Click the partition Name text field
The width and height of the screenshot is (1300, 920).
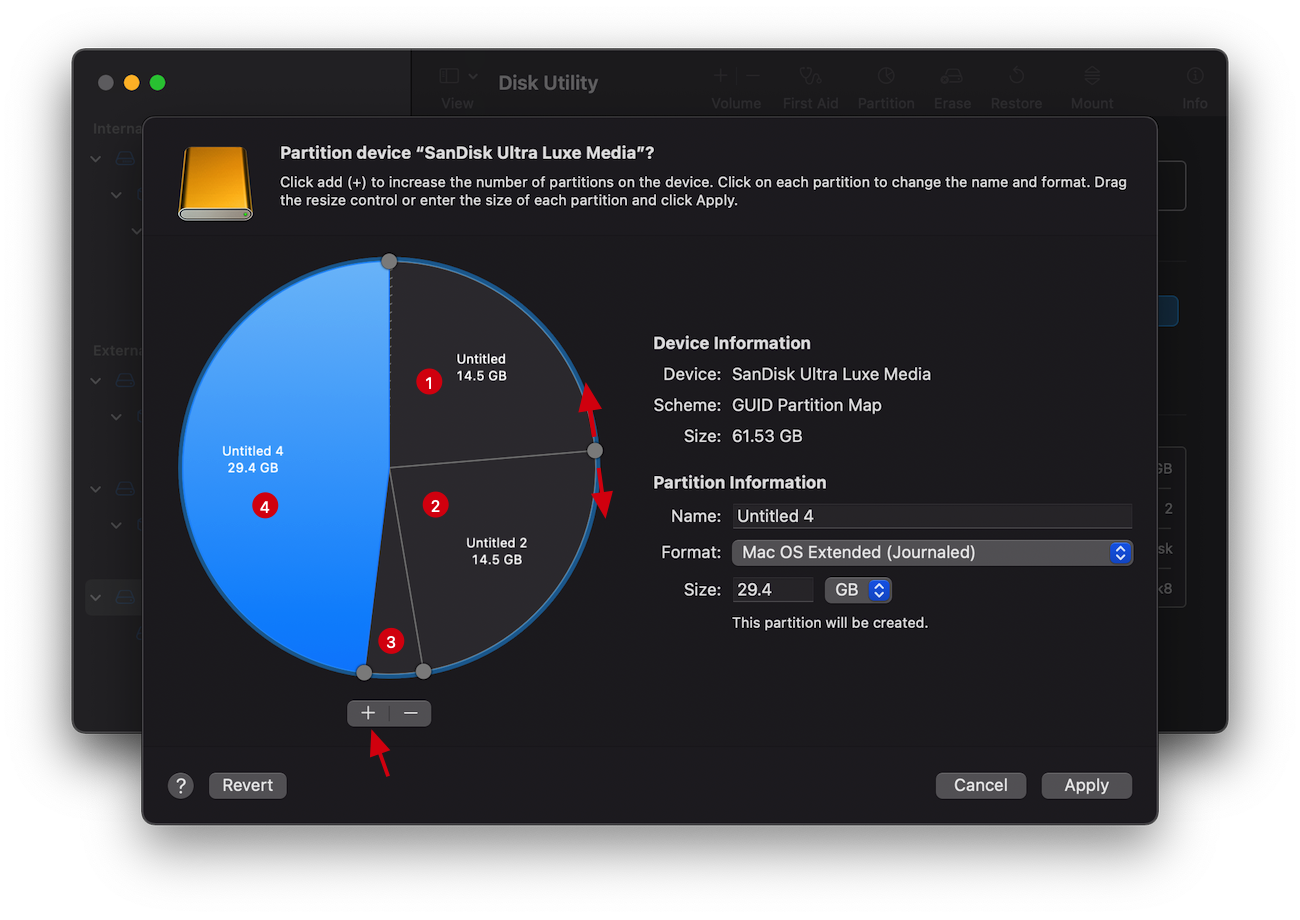pyautogui.click(x=932, y=516)
